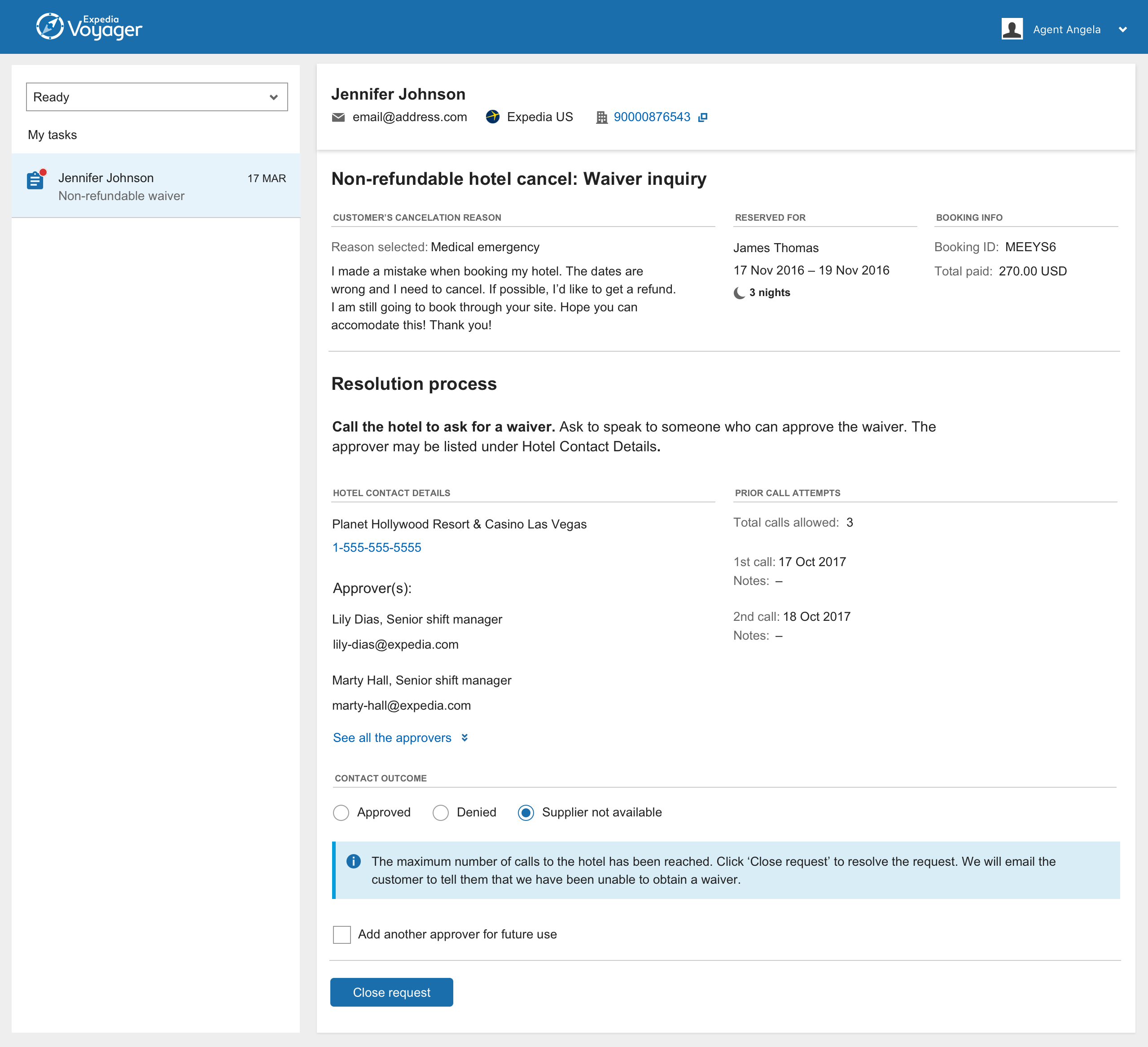Check Add another approver for future use

[342, 934]
